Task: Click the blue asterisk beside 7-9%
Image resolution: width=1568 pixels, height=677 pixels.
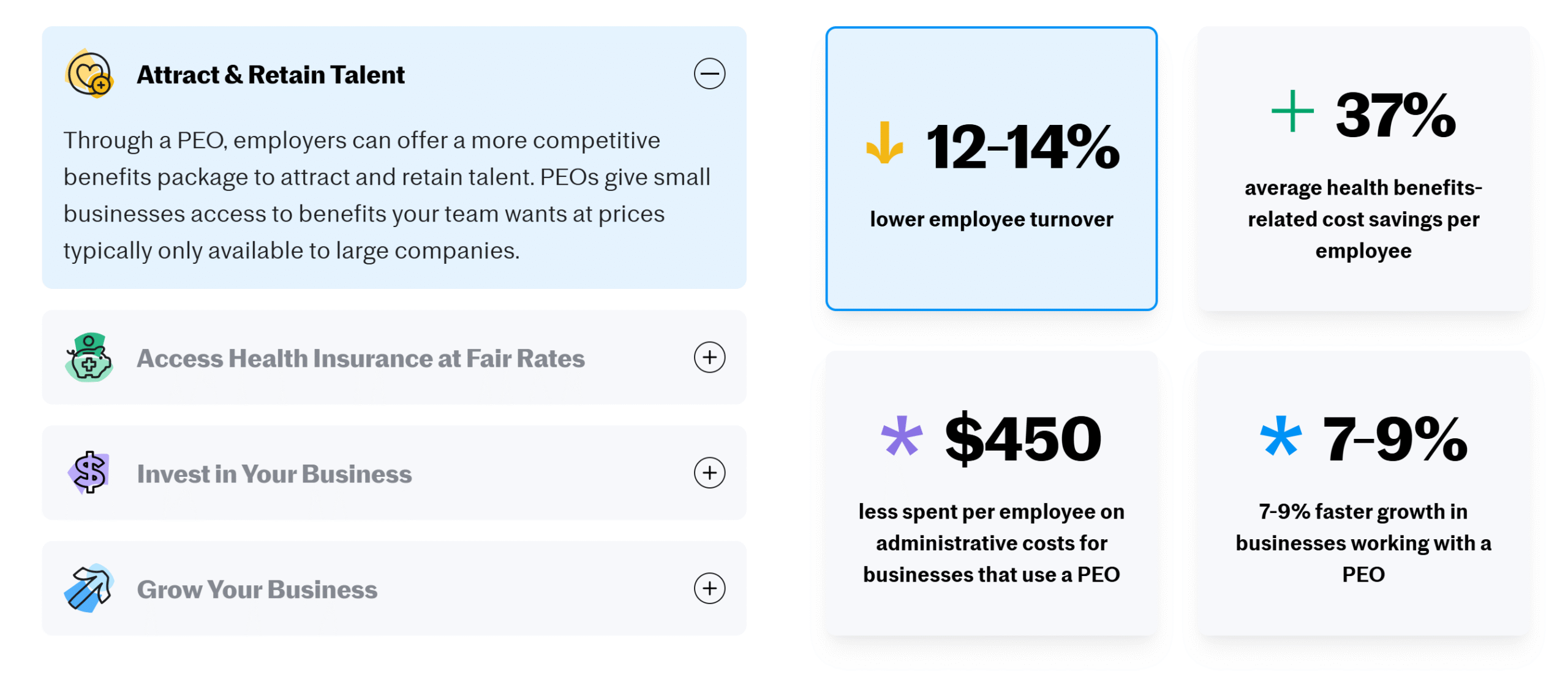Action: coord(1280,435)
